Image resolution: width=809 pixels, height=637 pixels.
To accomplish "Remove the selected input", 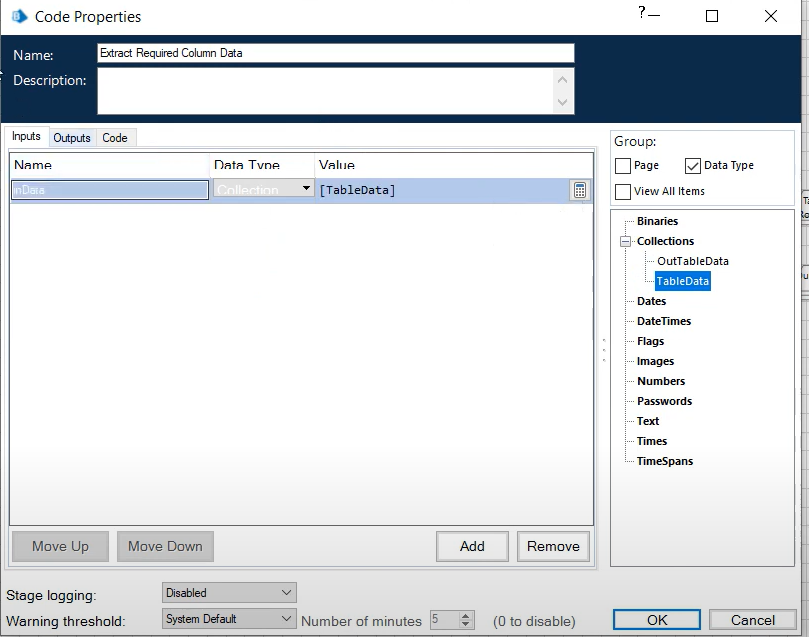I will point(553,546).
